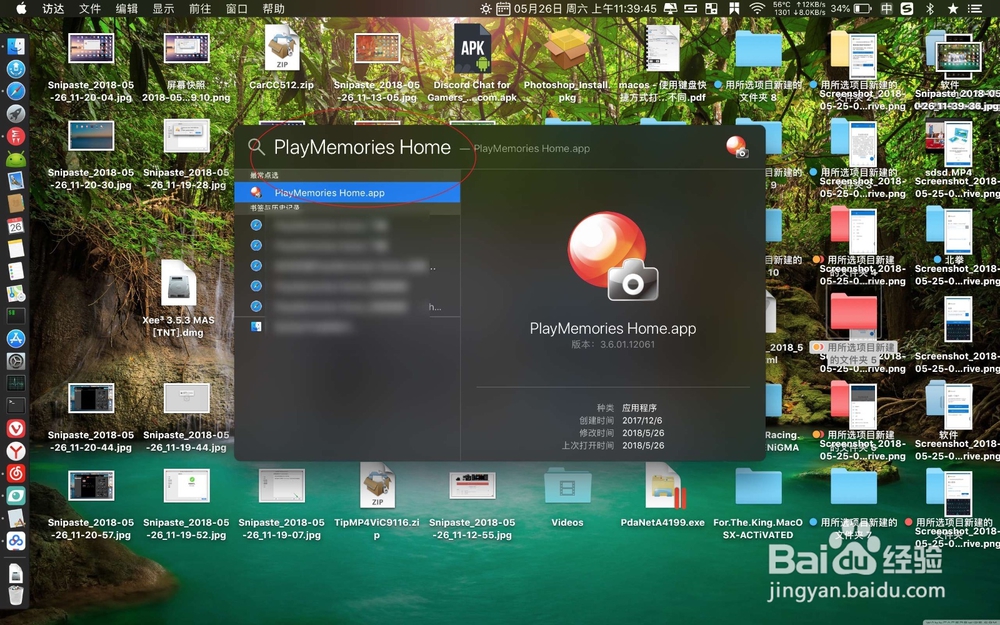The image size is (1000, 625).
Task: Open the 访达 menu
Action: pos(53,8)
